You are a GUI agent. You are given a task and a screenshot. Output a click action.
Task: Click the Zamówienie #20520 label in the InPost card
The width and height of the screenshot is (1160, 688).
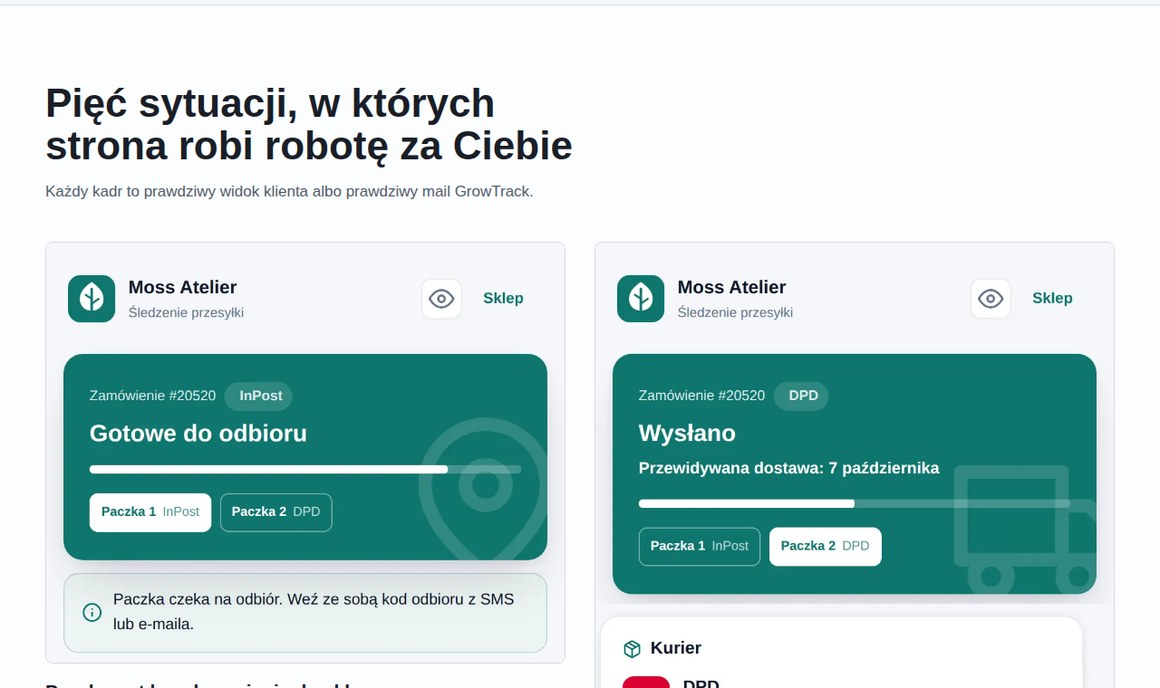(152, 396)
